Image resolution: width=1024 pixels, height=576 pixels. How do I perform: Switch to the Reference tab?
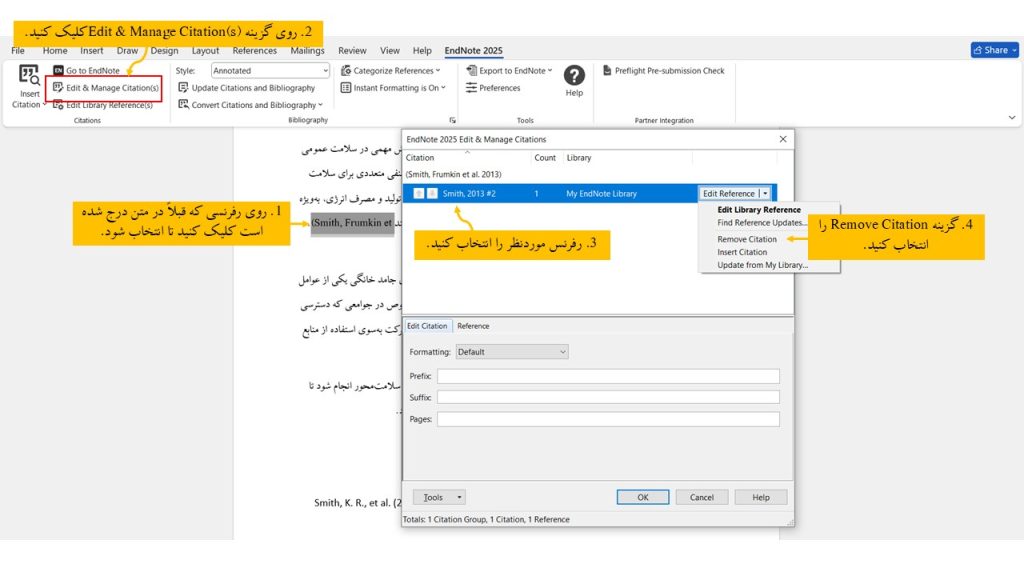point(472,325)
